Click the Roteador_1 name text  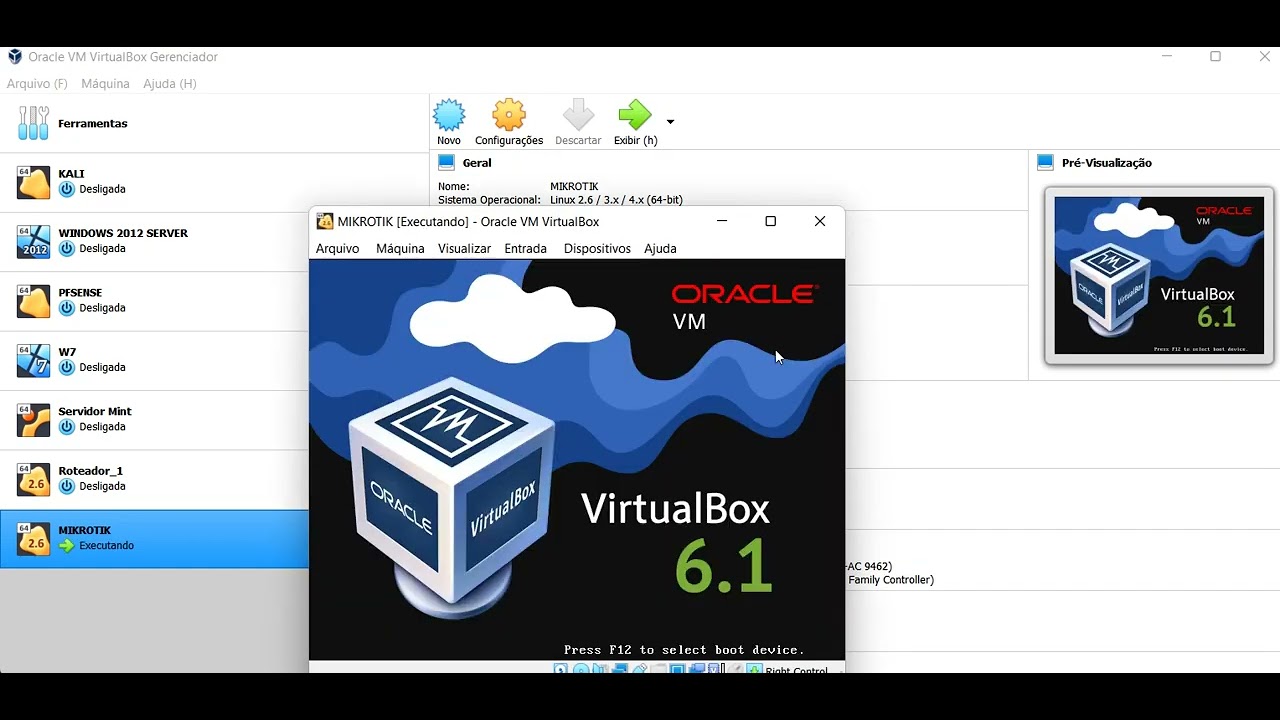(91, 471)
